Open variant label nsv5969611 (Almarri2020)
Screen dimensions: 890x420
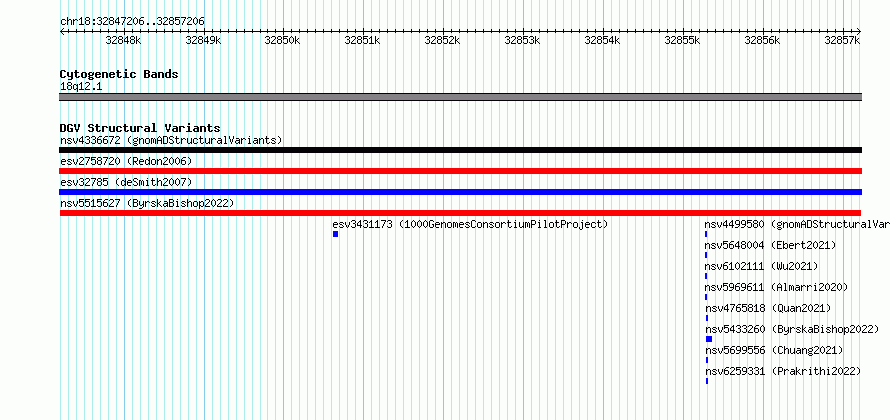[776, 287]
